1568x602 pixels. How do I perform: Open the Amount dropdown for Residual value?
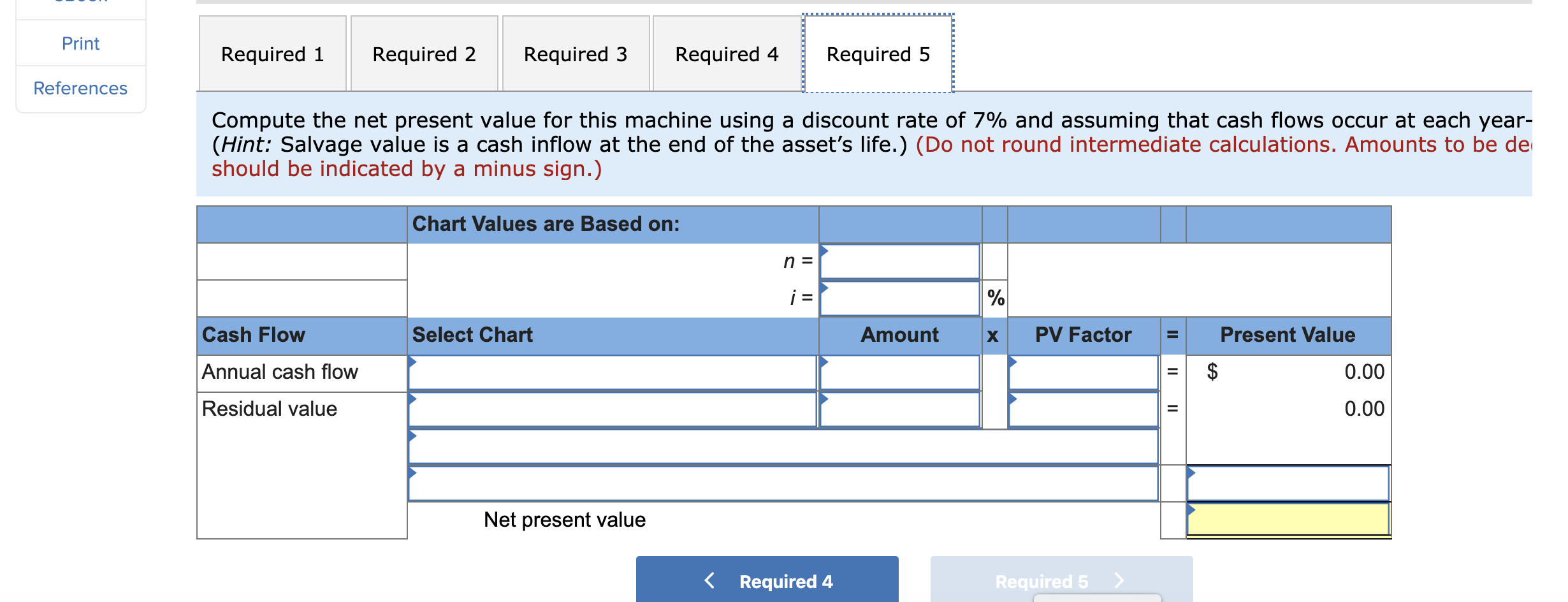(899, 410)
